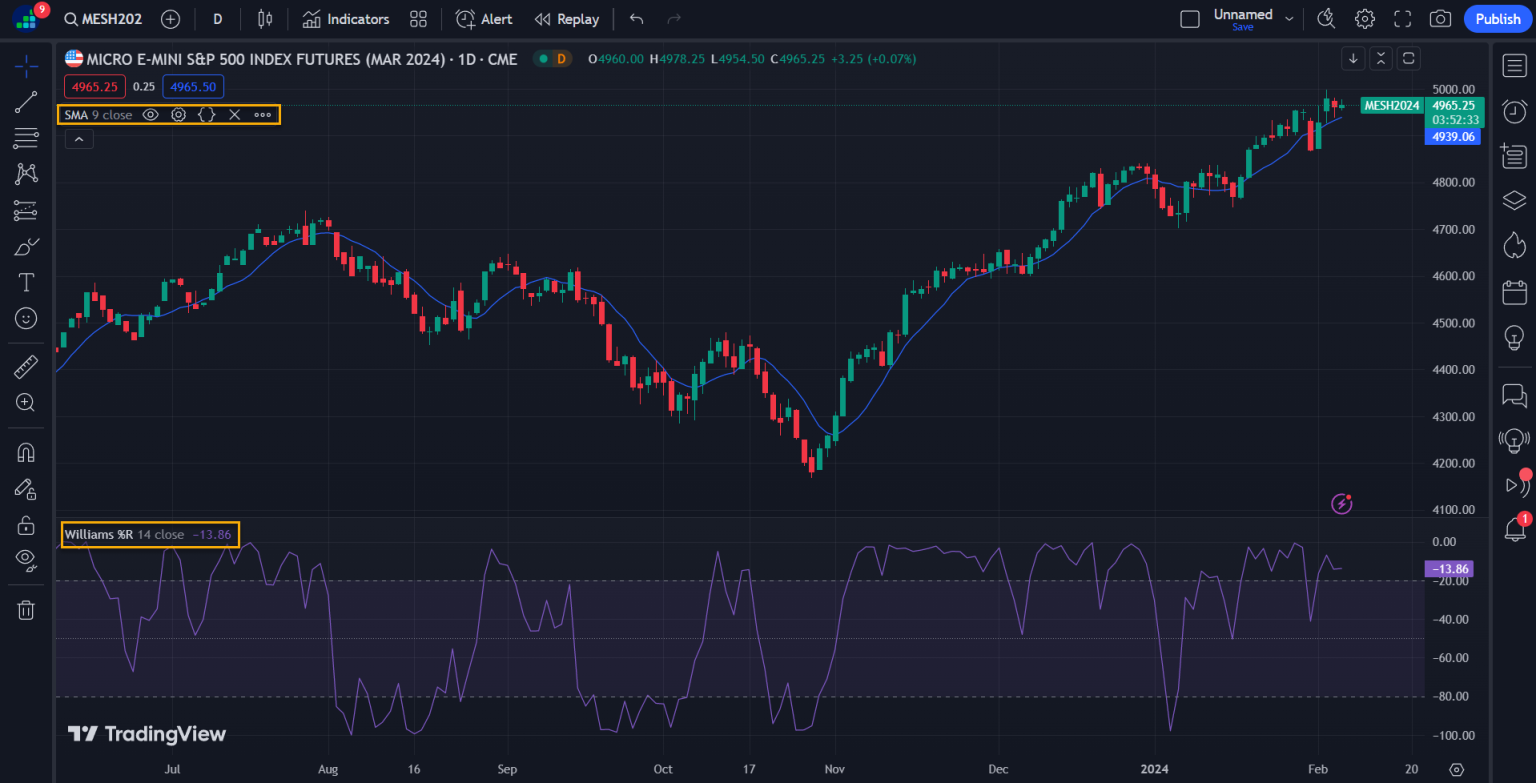Create an Alert from top toolbar
This screenshot has width=1536, height=783.
[484, 19]
